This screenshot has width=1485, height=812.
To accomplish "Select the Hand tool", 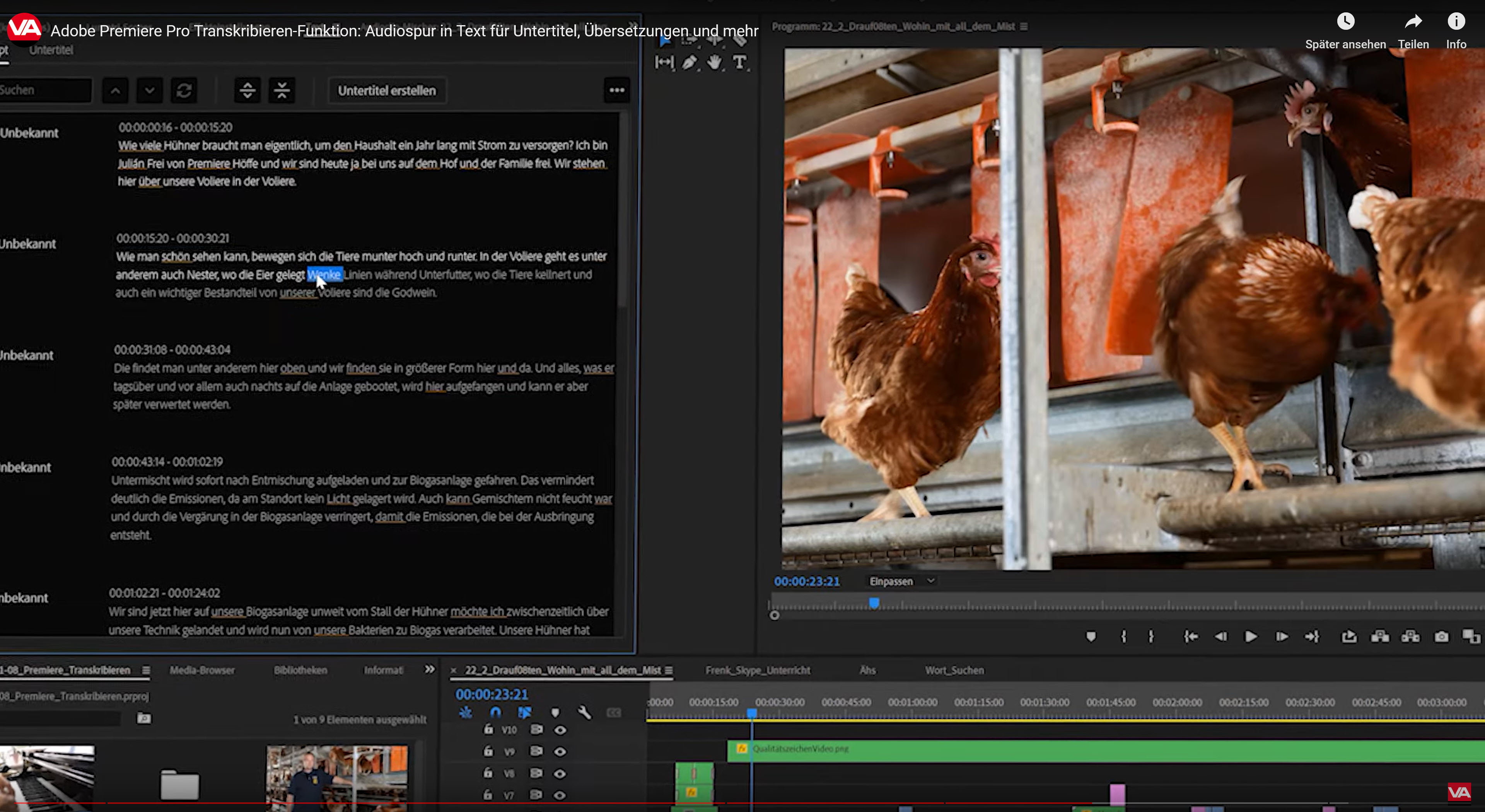I will pos(714,62).
